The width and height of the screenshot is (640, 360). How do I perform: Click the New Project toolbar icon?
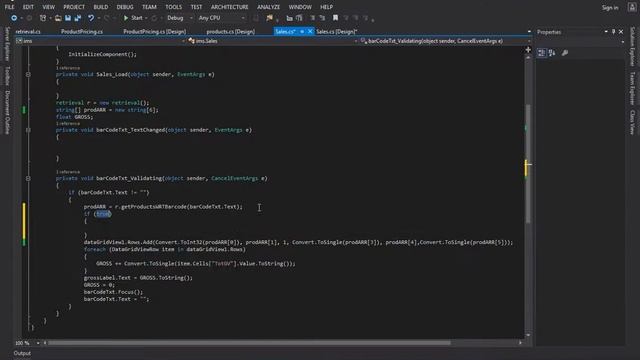point(43,18)
